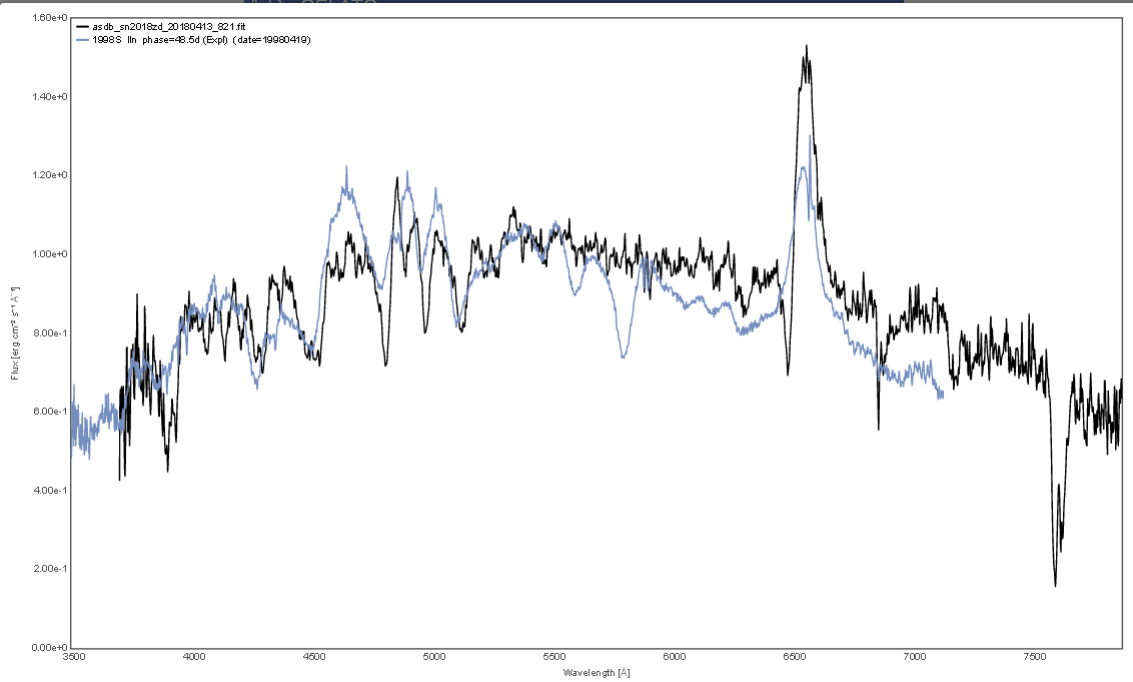Click the 5000 tick label on the wavelength axis
This screenshot has width=1133, height=682.
coord(434,659)
